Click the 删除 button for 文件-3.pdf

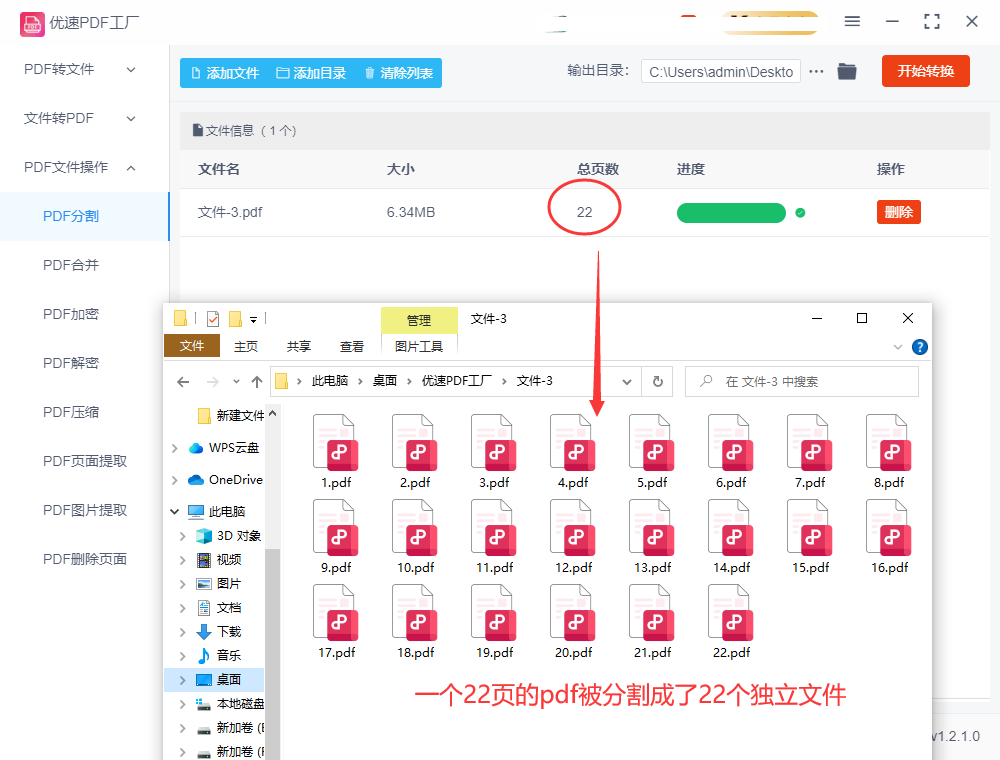coord(899,212)
